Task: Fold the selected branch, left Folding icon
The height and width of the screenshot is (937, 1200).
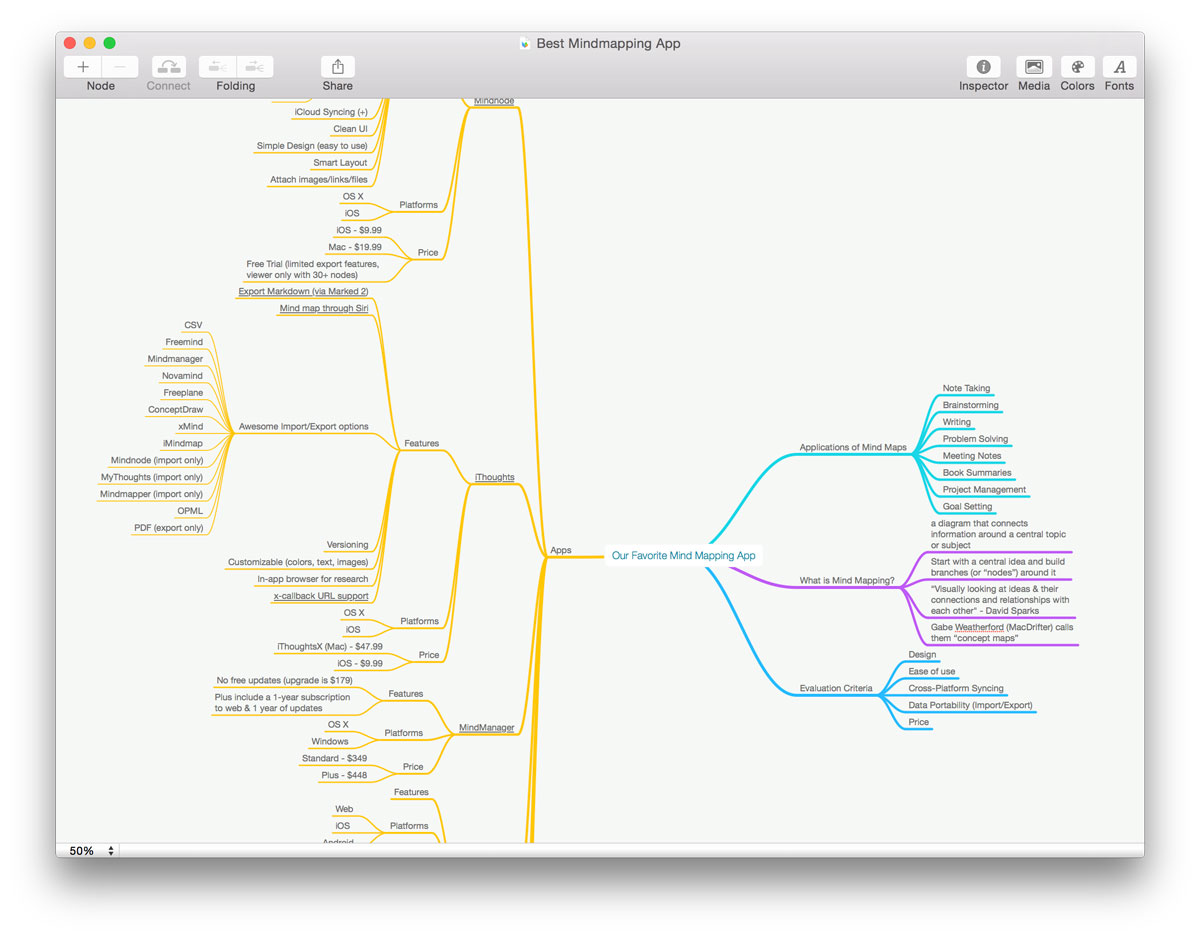Action: (x=217, y=67)
